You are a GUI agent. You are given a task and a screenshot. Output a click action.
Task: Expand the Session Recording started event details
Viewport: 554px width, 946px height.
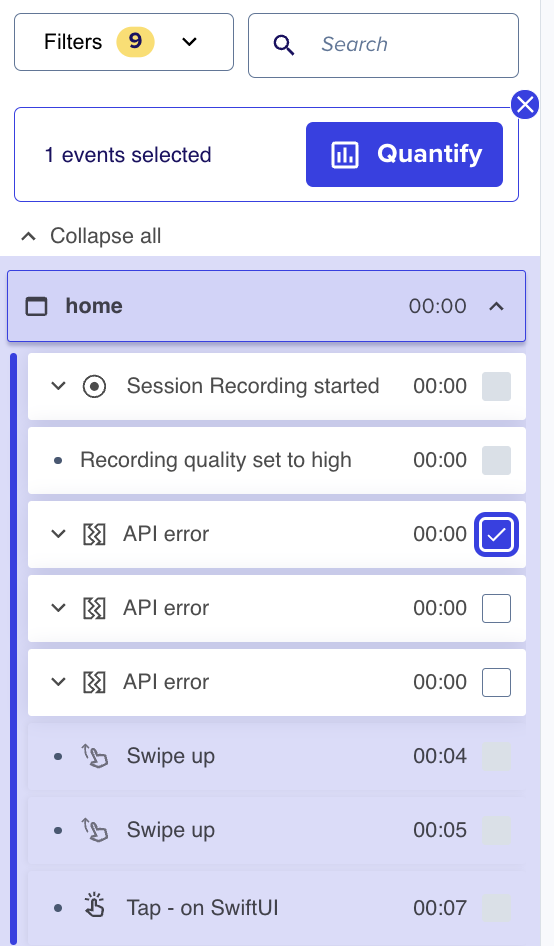pyautogui.click(x=58, y=386)
